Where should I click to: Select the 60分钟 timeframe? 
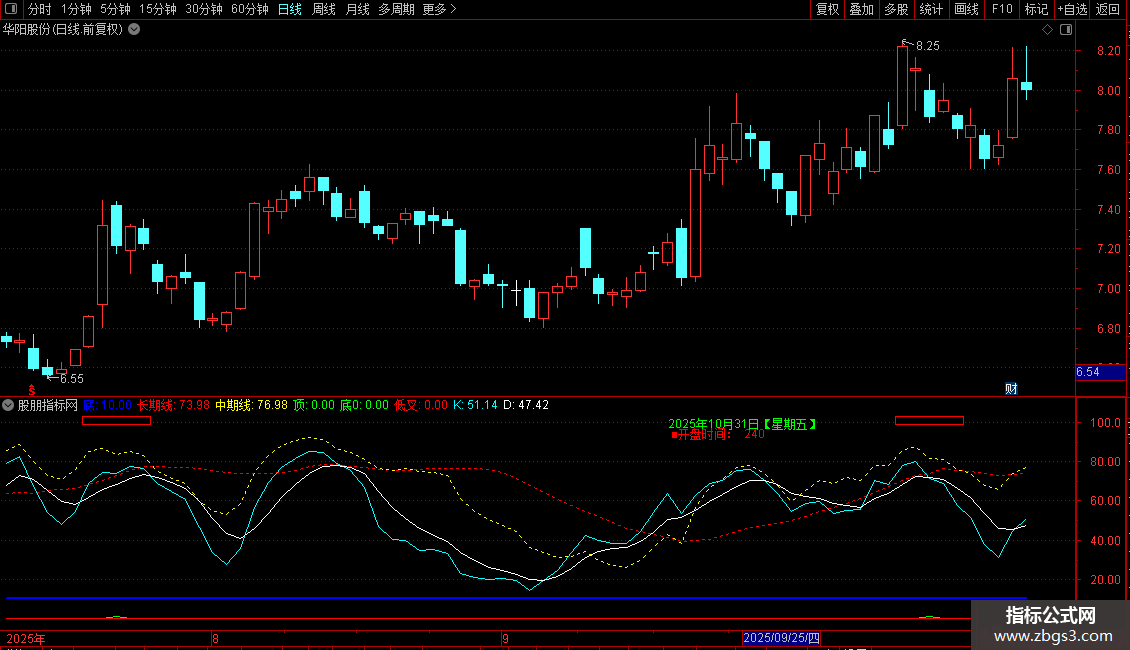[249, 9]
